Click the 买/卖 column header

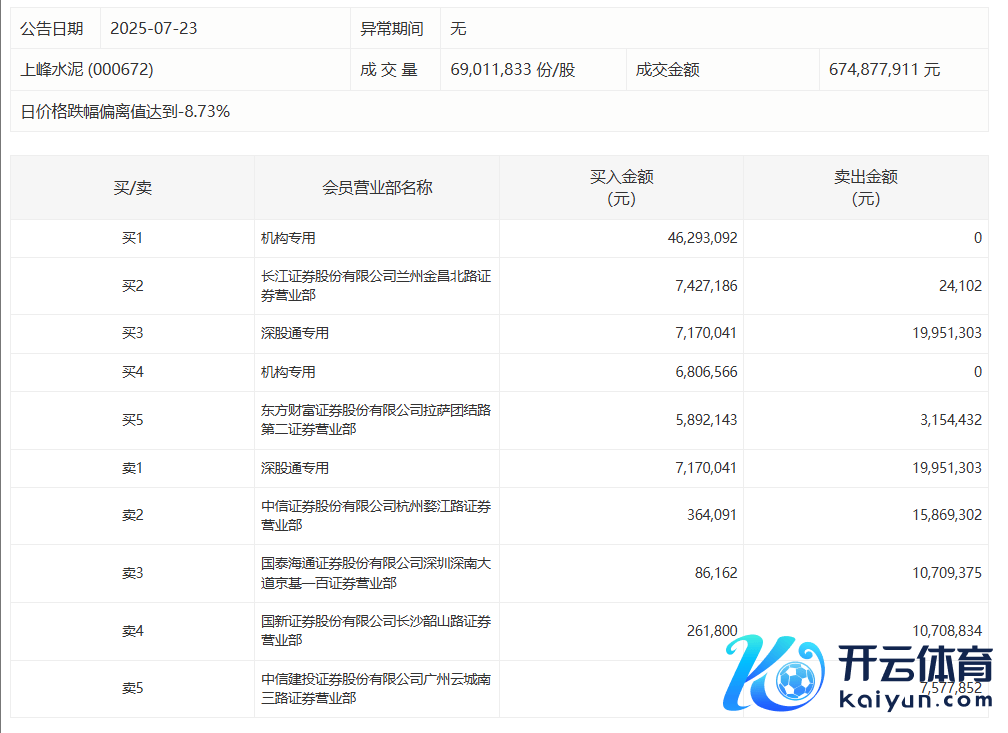[132, 188]
